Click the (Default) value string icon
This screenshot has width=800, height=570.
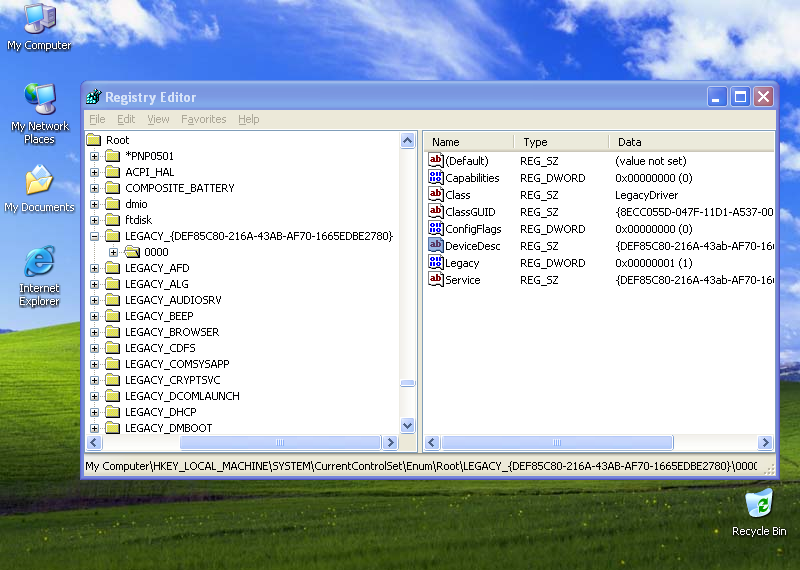(x=435, y=160)
